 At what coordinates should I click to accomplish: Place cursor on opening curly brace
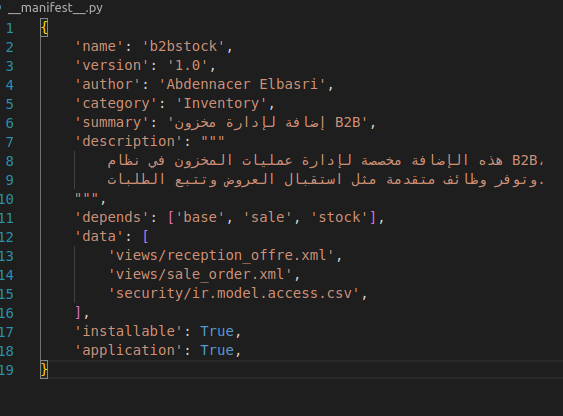pyautogui.click(x=44, y=28)
